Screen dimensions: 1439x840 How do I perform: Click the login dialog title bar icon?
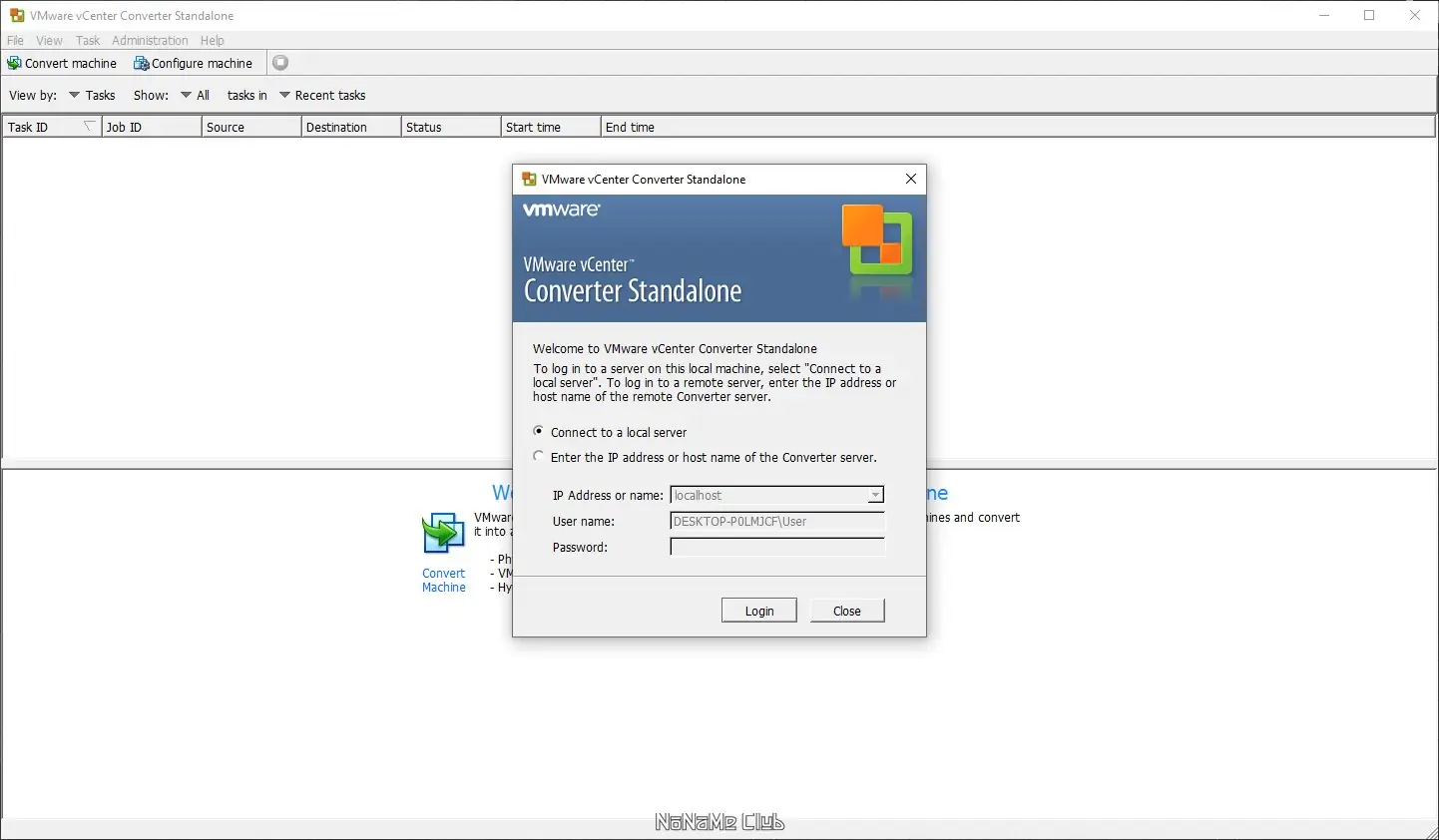tap(529, 179)
